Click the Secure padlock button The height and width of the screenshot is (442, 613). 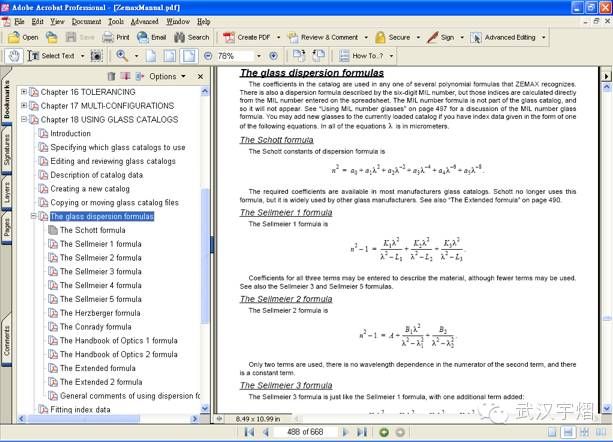pos(393,38)
